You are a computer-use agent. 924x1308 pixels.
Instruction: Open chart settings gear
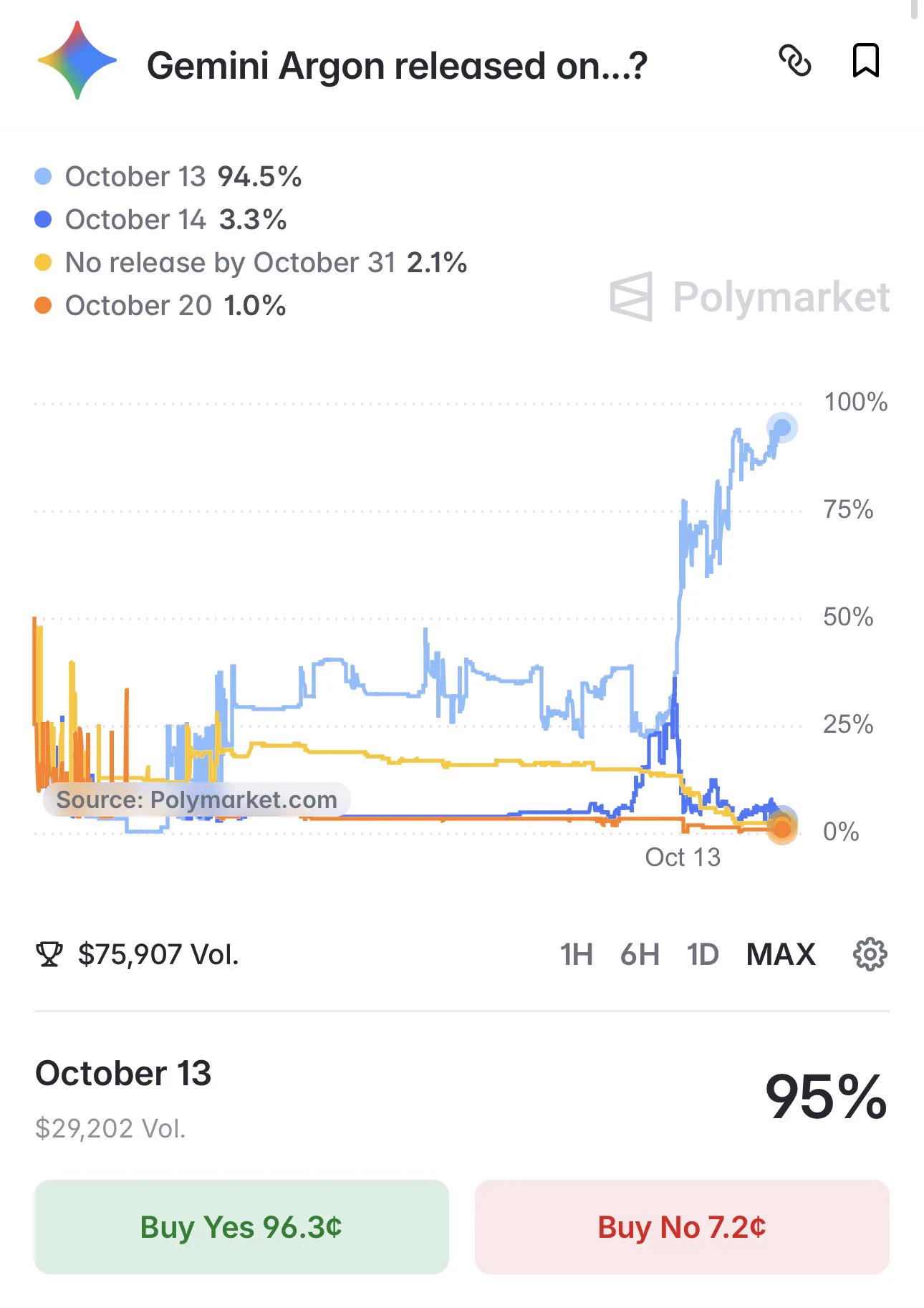click(870, 954)
